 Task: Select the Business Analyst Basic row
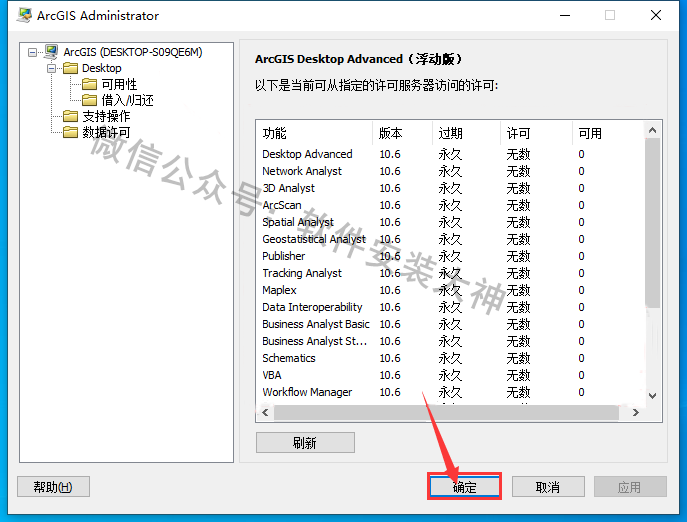[x=450, y=324]
